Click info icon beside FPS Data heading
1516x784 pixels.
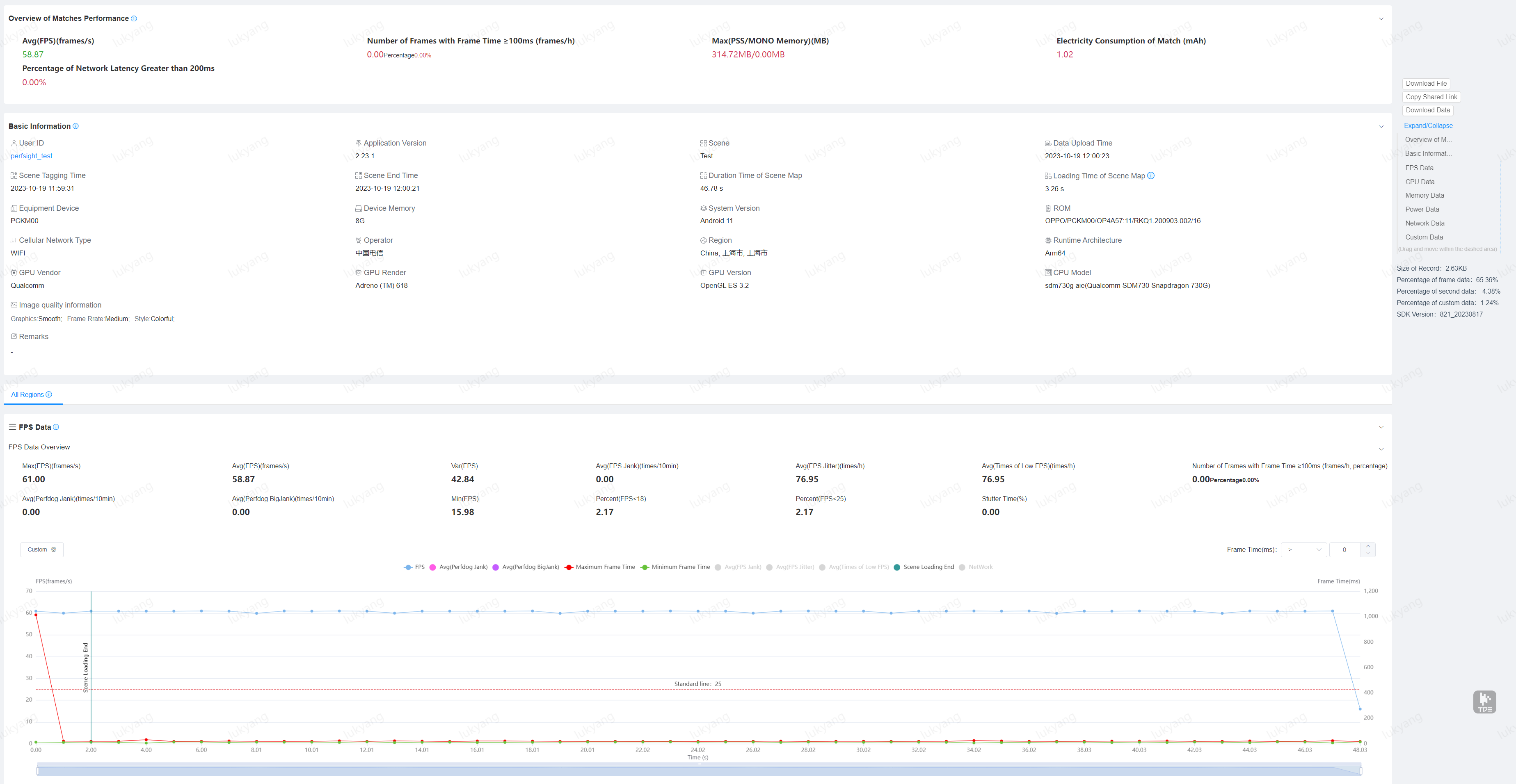[x=56, y=428]
